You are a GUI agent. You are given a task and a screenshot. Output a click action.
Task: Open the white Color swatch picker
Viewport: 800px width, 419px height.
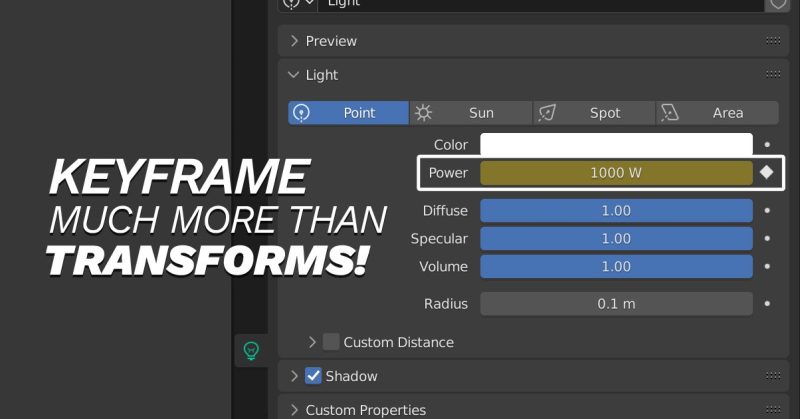tap(616, 145)
